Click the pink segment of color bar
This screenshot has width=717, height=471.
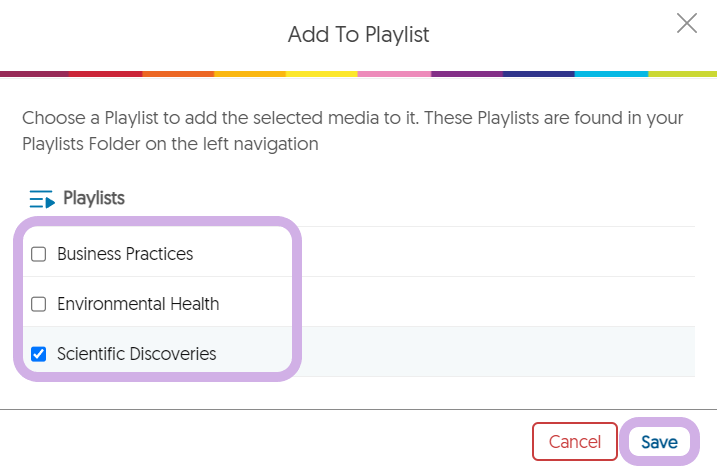pos(393,74)
